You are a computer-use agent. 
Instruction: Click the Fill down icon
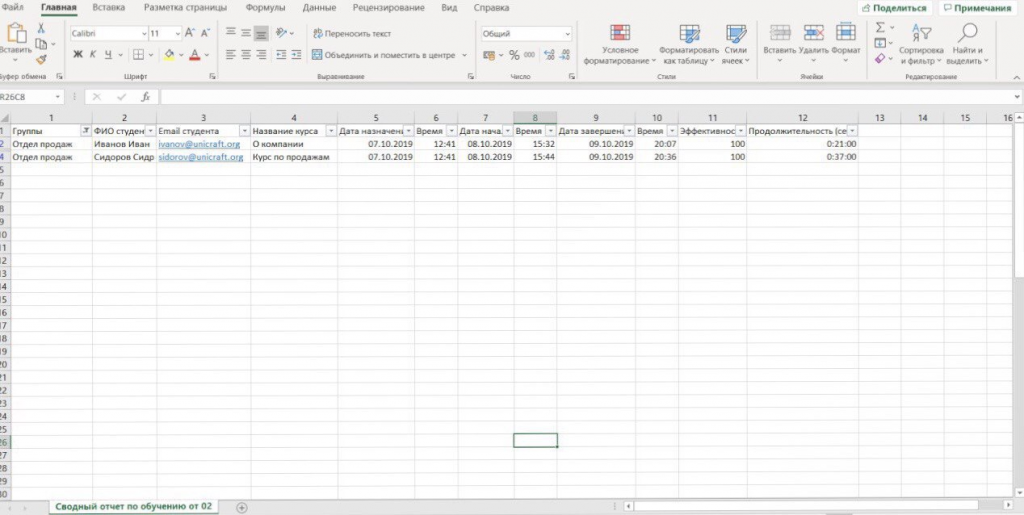click(x=880, y=43)
